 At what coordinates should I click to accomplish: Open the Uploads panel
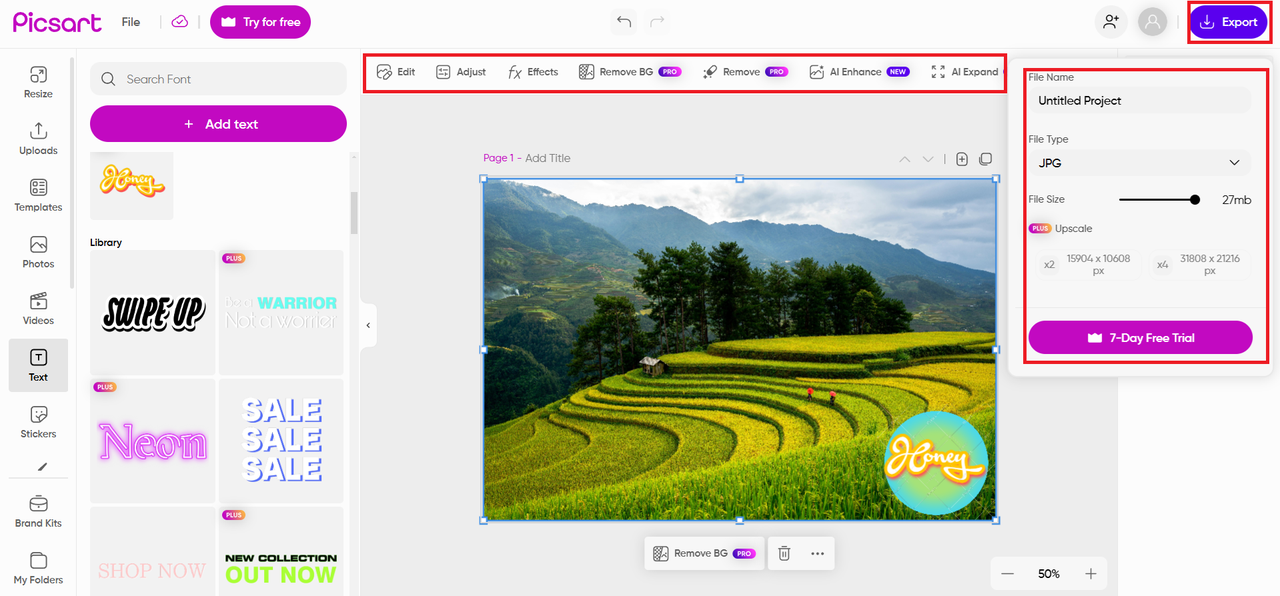(x=38, y=139)
